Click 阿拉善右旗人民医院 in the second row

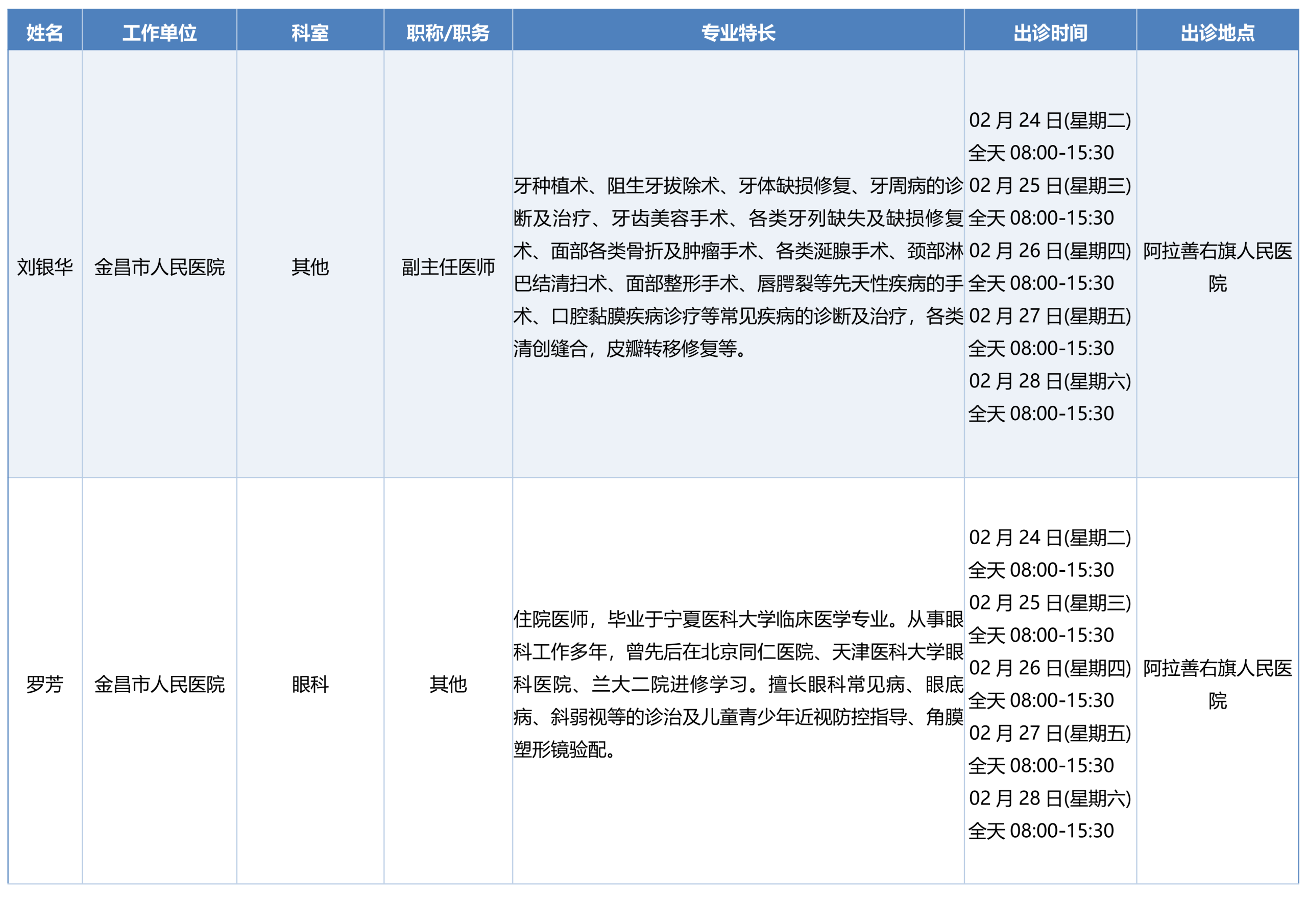(1217, 684)
